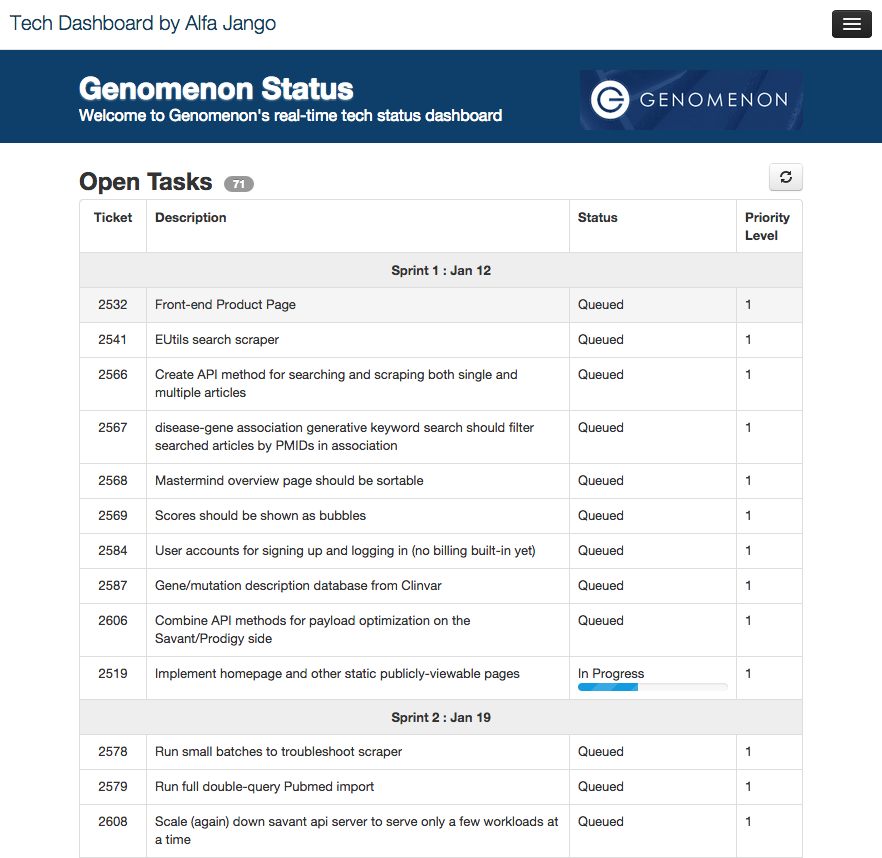The height and width of the screenshot is (858, 882).
Task: Click Scores should be shown as bubbles
Action: click(x=260, y=515)
